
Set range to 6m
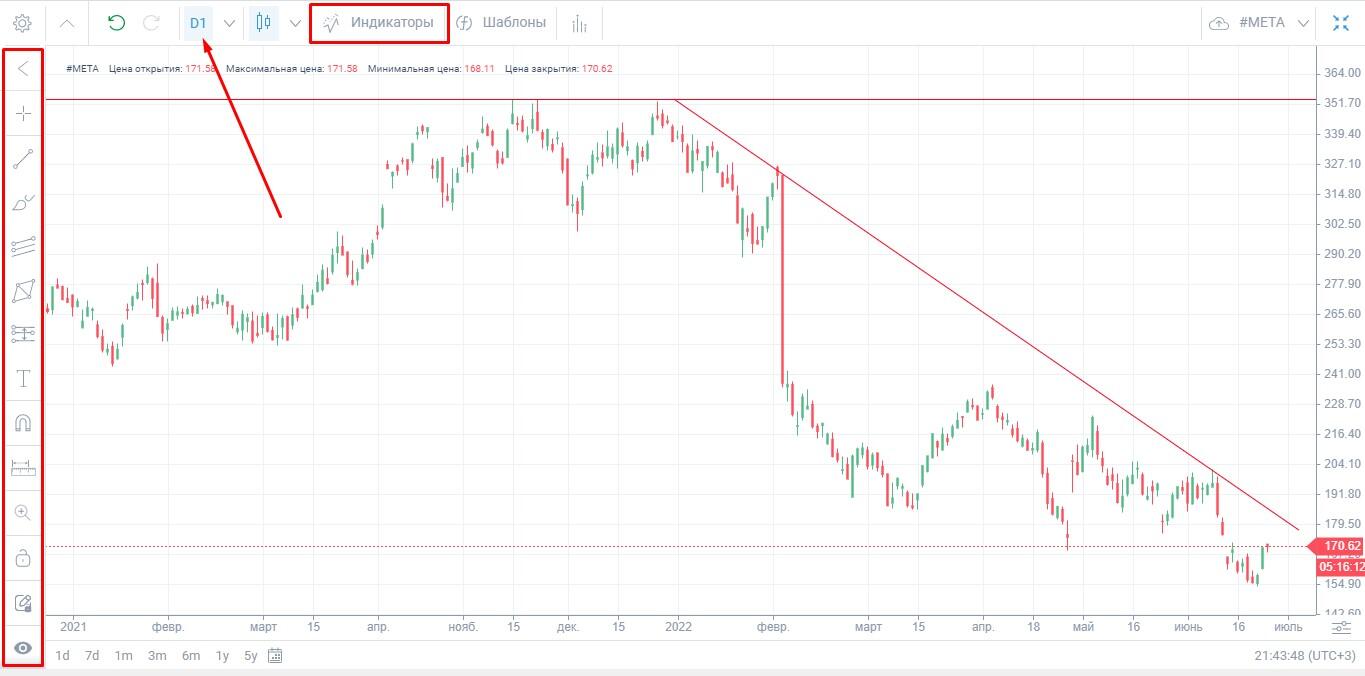[x=190, y=656]
